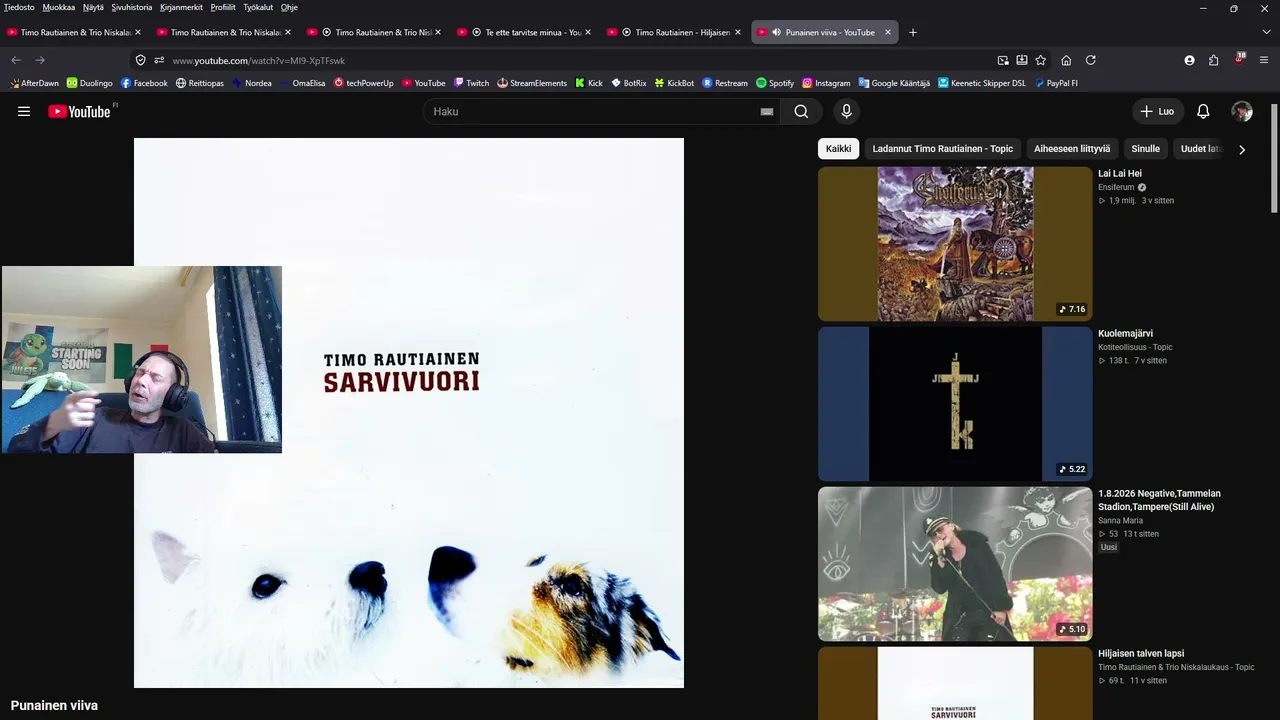Open the list all tabs dropdown
The height and width of the screenshot is (720, 1280).
pyautogui.click(x=1266, y=32)
